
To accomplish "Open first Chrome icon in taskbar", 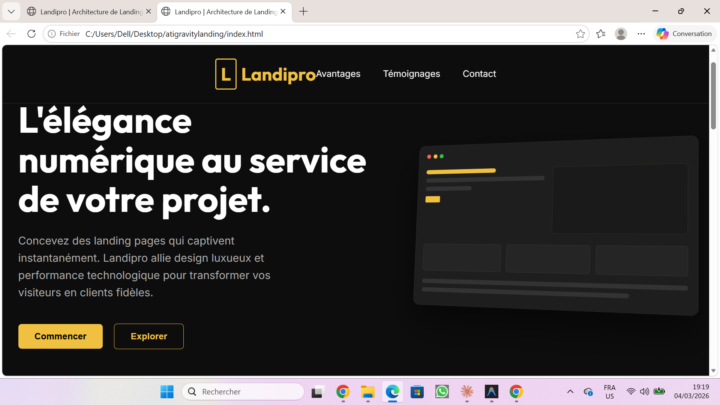I will click(x=343, y=392).
